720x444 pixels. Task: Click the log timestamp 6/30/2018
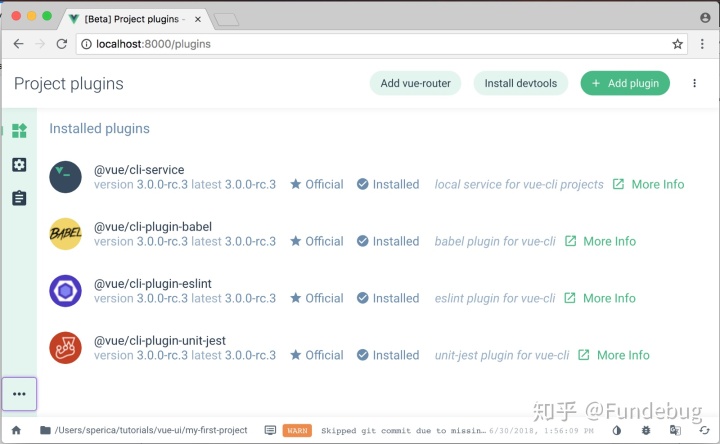pyautogui.click(x=541, y=431)
